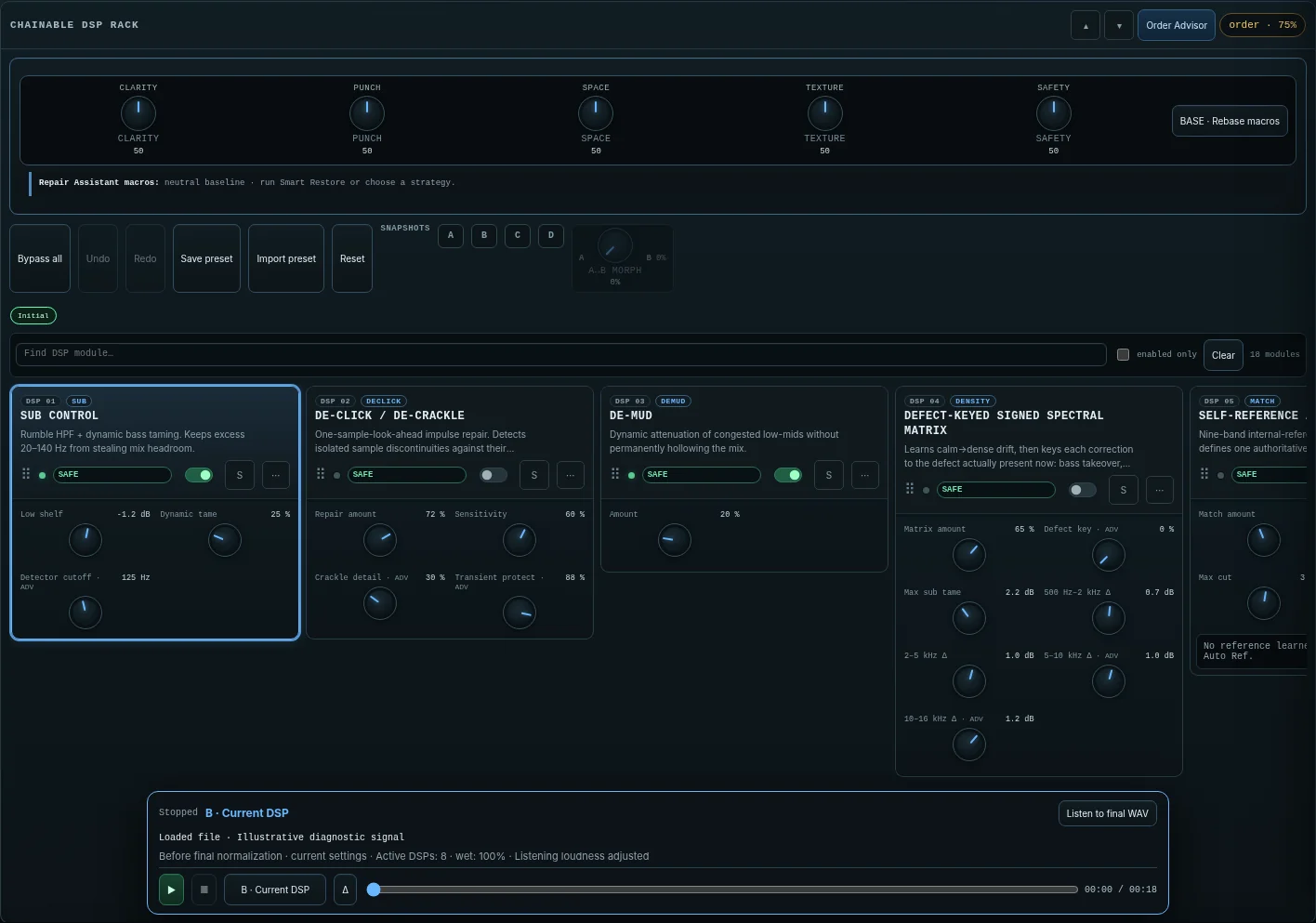
Task: Click the delta difference button in player
Action: [x=345, y=890]
